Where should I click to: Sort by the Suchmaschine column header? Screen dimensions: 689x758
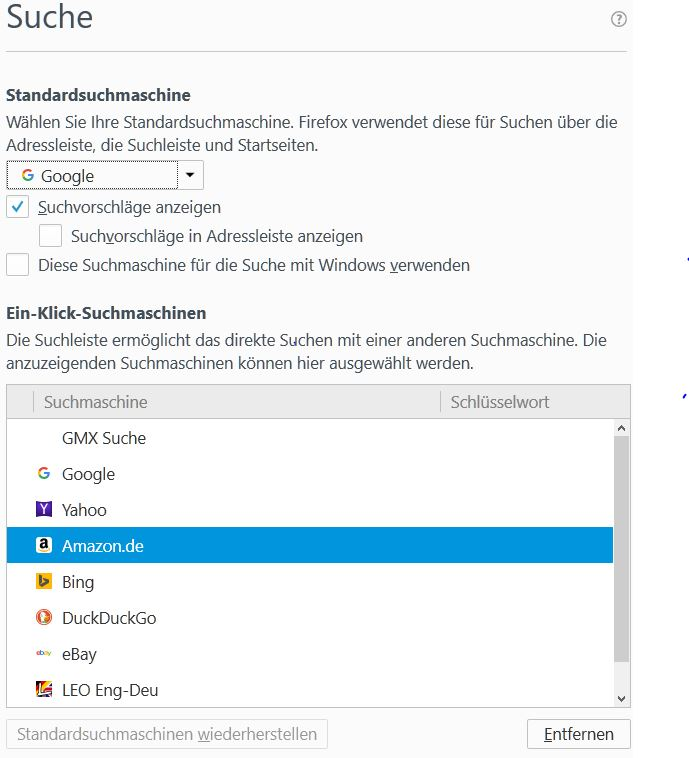pos(236,402)
